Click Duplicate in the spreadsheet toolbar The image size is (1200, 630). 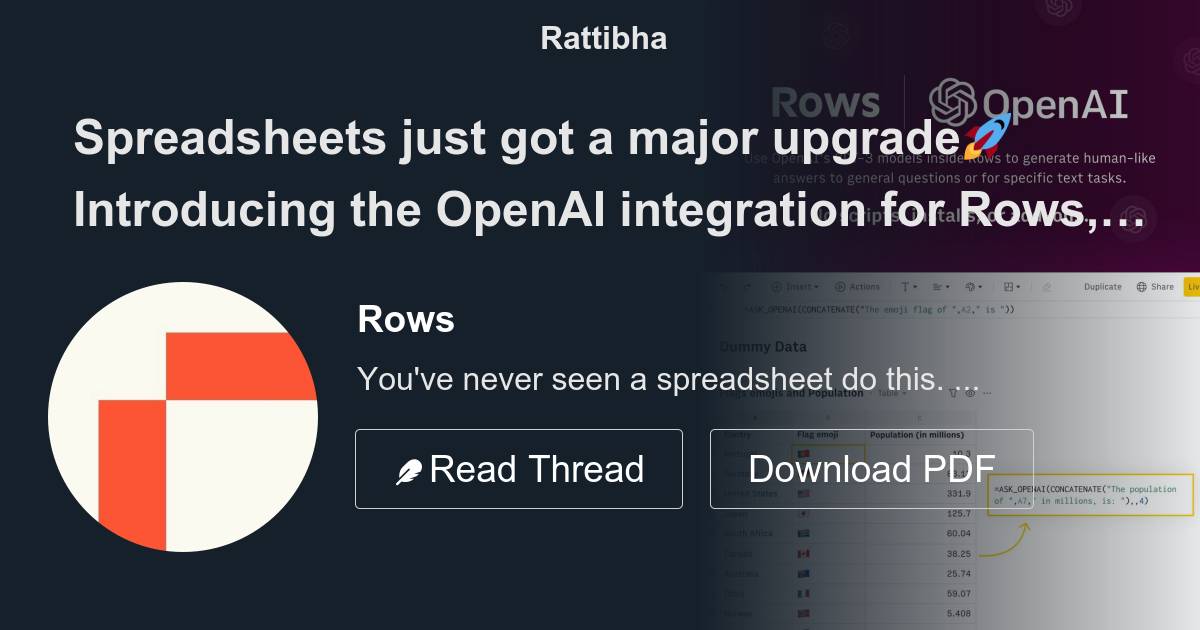click(1102, 286)
